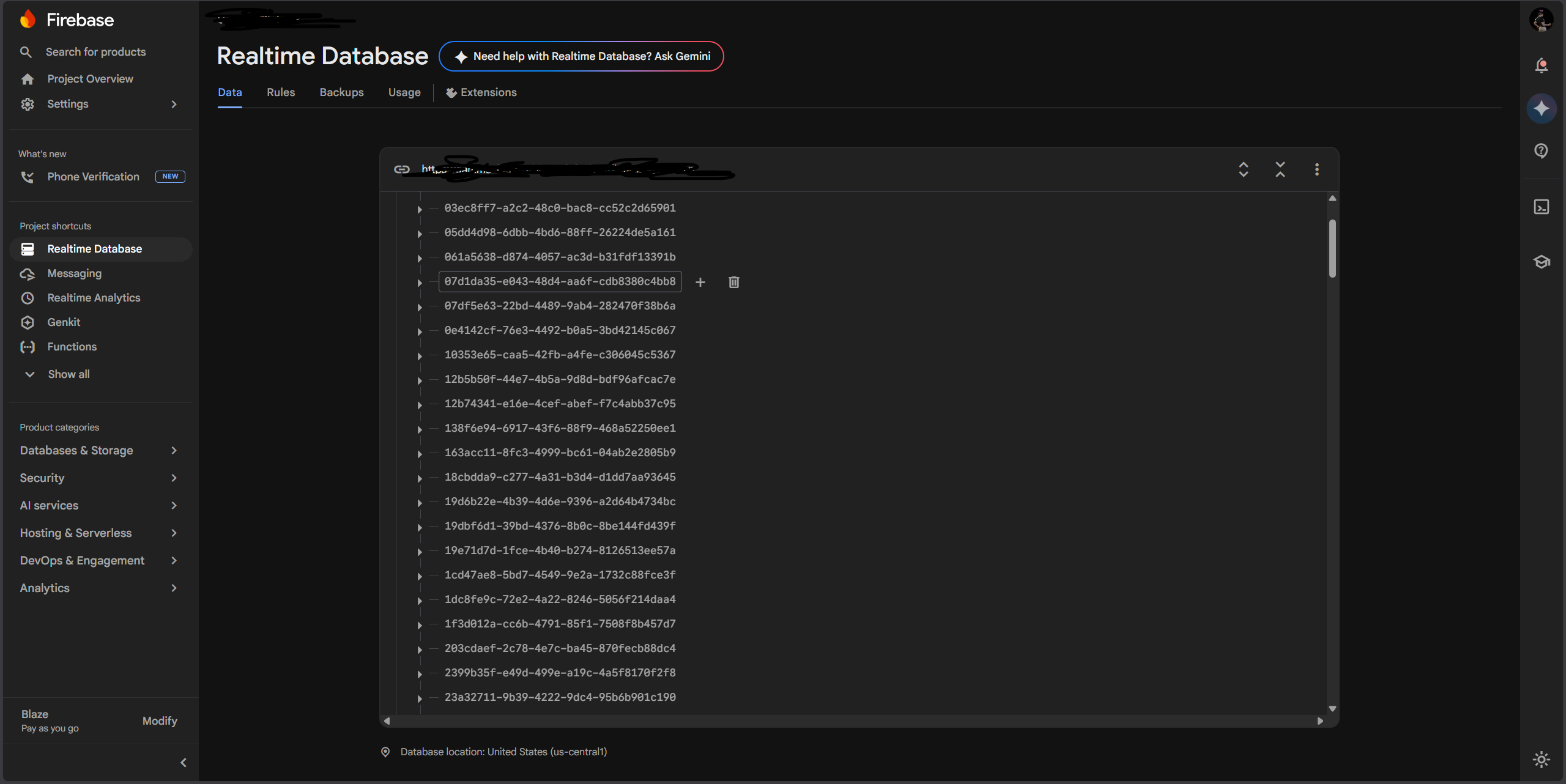The height and width of the screenshot is (784, 1566).
Task: Open the Cloud Shell terminal icon
Action: click(1542, 207)
